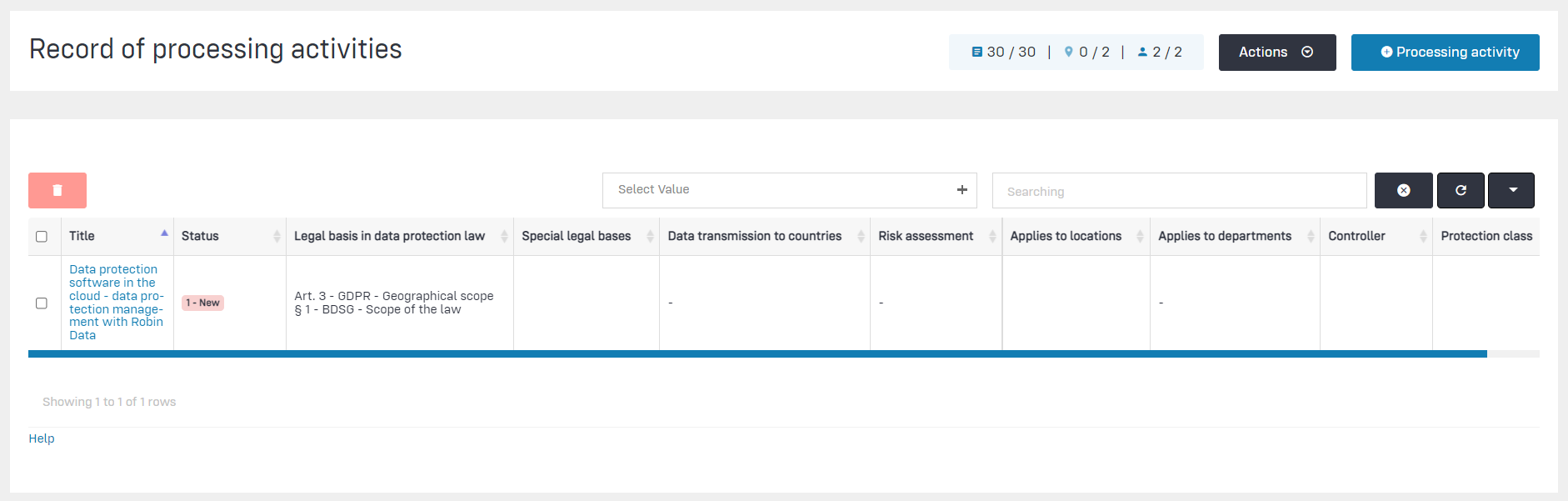This screenshot has height=501, width=1568.
Task: Click the clear search X button
Action: (1403, 190)
